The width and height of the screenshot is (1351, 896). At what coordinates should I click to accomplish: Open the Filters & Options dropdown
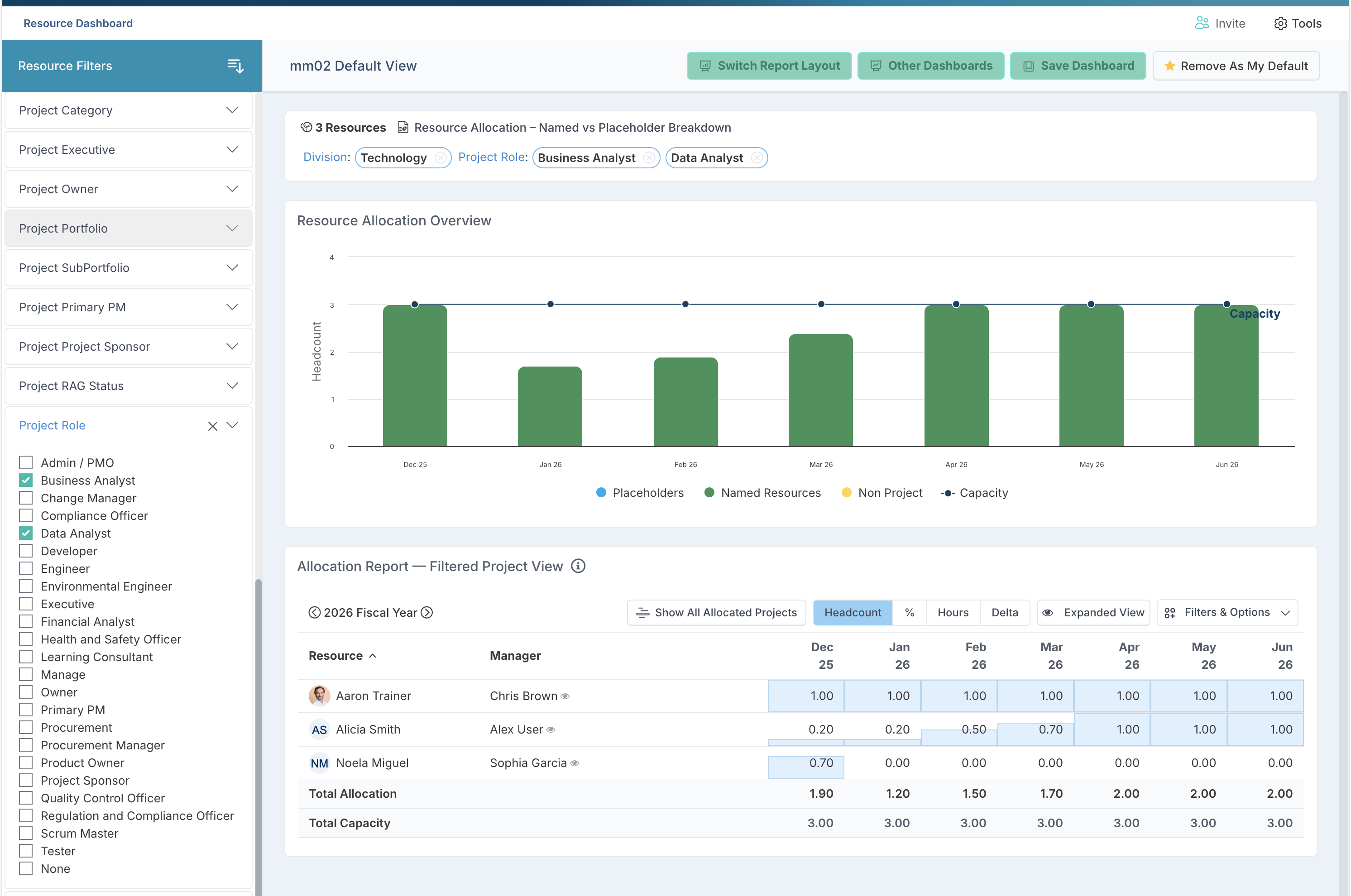click(1227, 613)
